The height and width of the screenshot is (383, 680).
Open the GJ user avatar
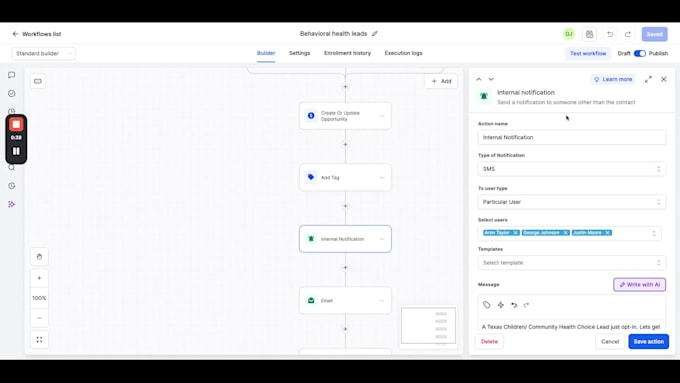(x=569, y=34)
